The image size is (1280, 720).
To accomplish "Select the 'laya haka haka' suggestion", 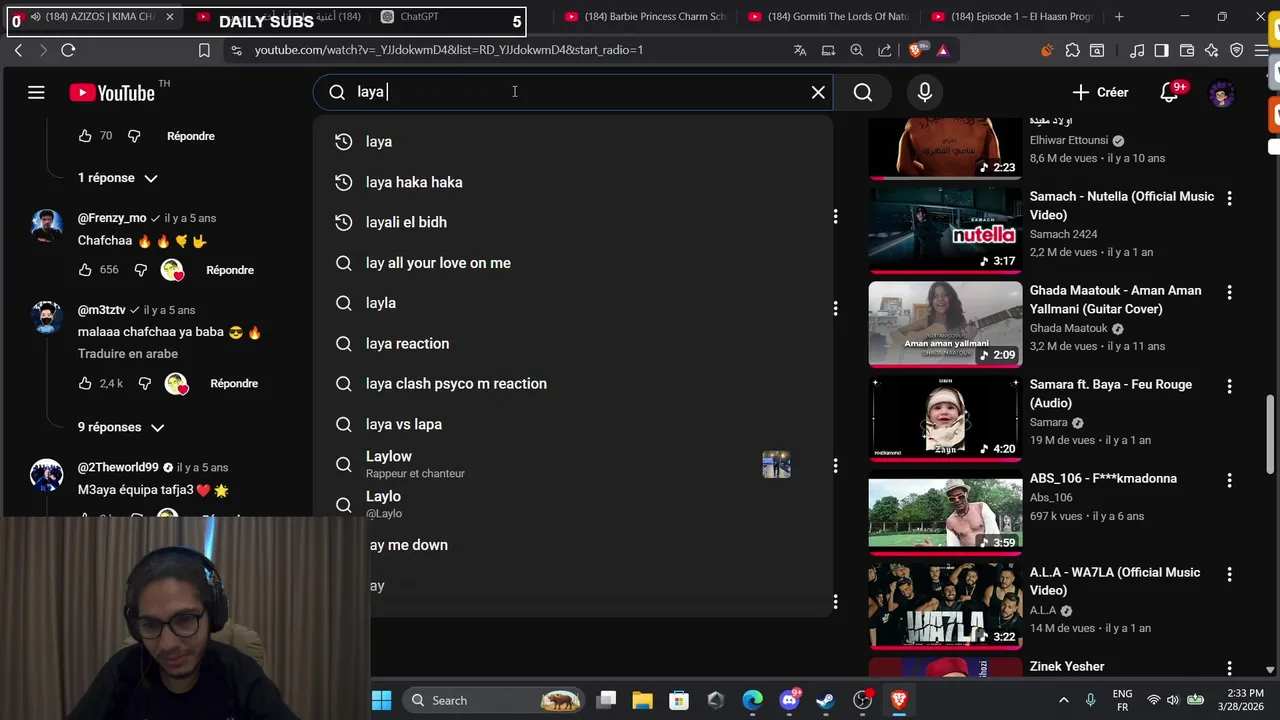I will pyautogui.click(x=573, y=182).
